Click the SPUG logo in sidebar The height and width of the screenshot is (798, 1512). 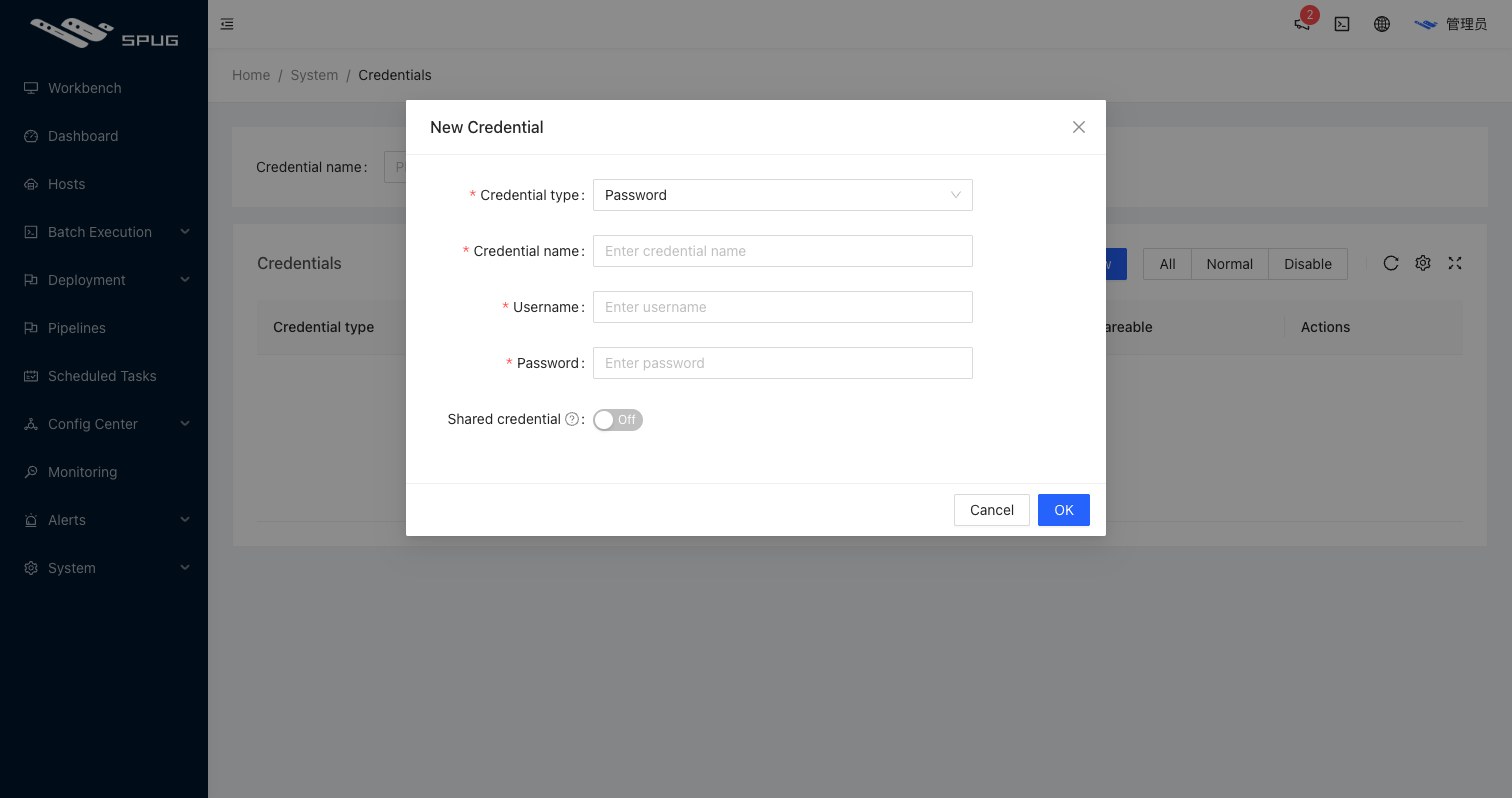(104, 32)
